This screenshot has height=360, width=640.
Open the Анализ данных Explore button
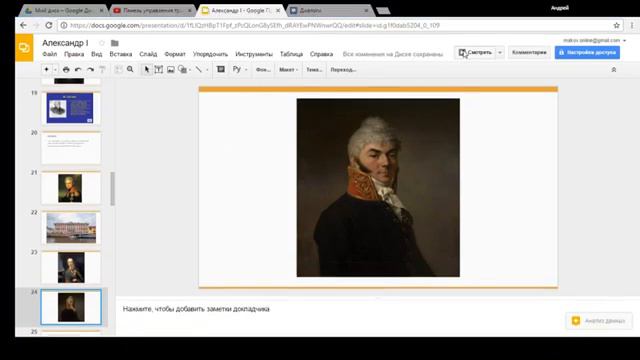click(x=599, y=321)
